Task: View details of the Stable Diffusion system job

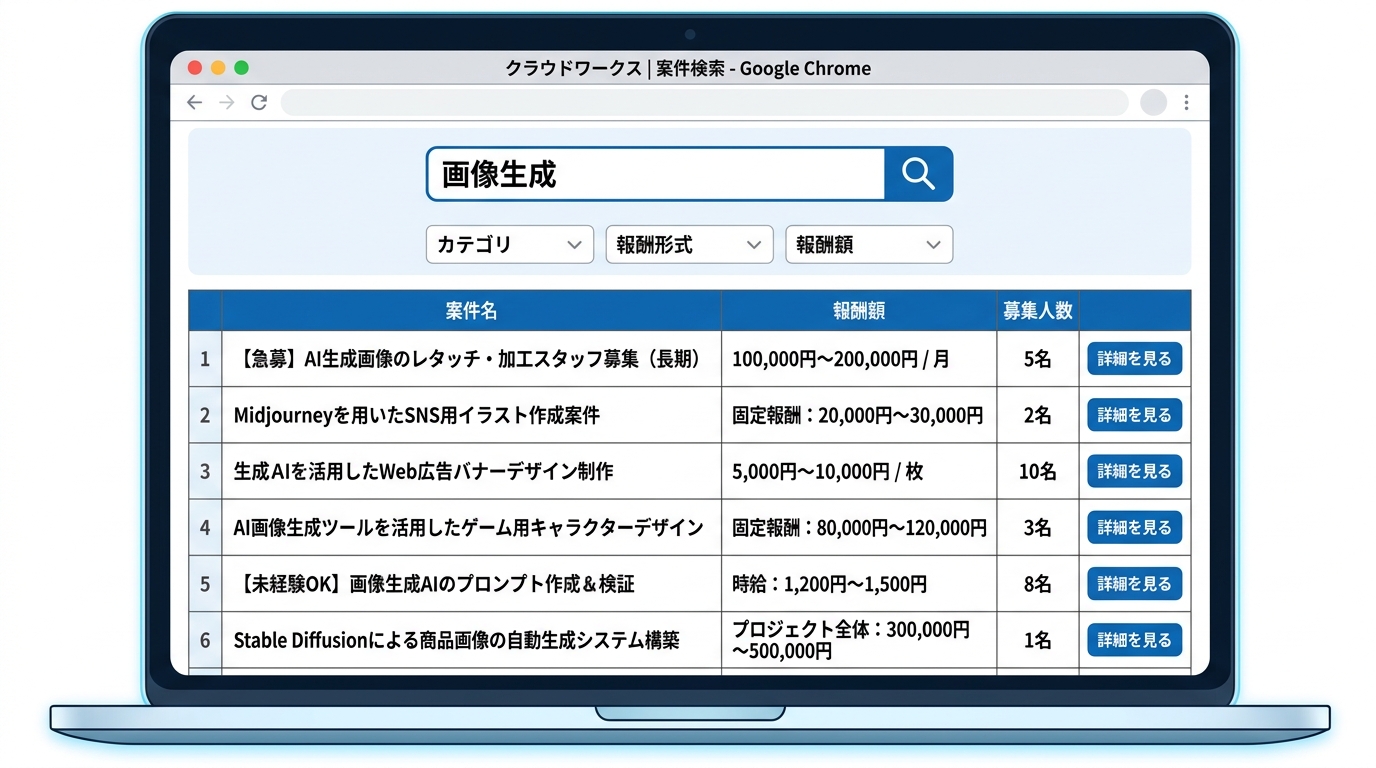Action: pyautogui.click(x=1134, y=640)
